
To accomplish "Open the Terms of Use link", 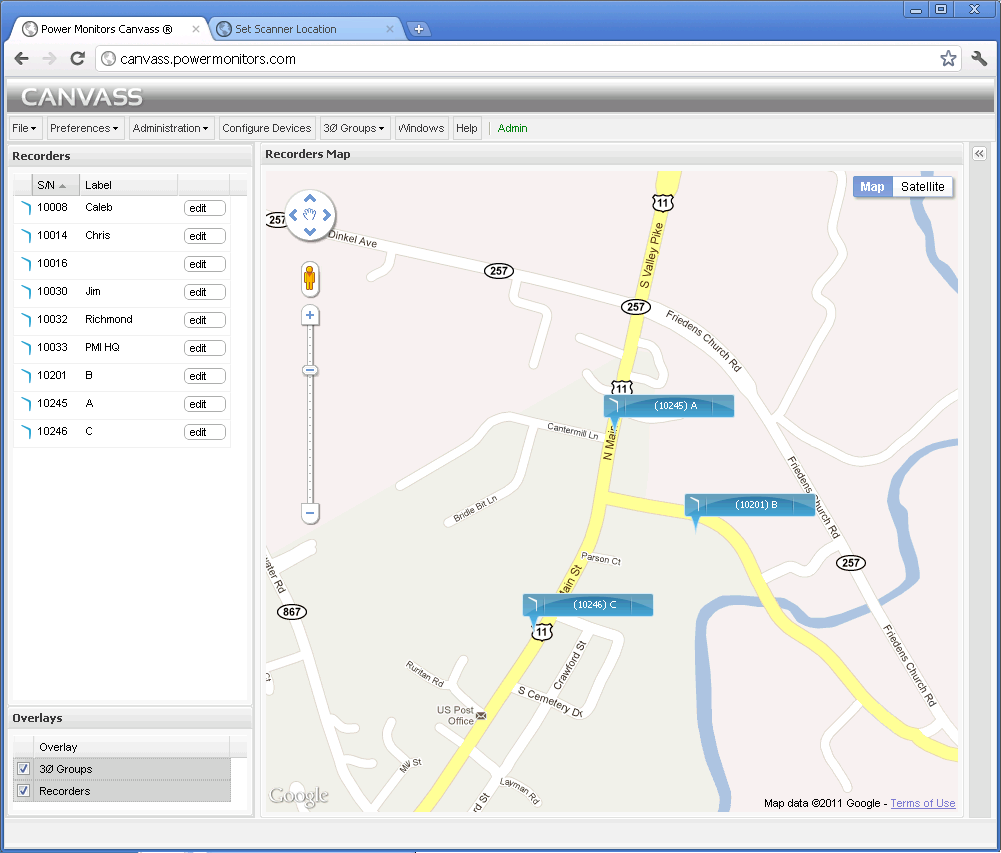I will point(922,803).
